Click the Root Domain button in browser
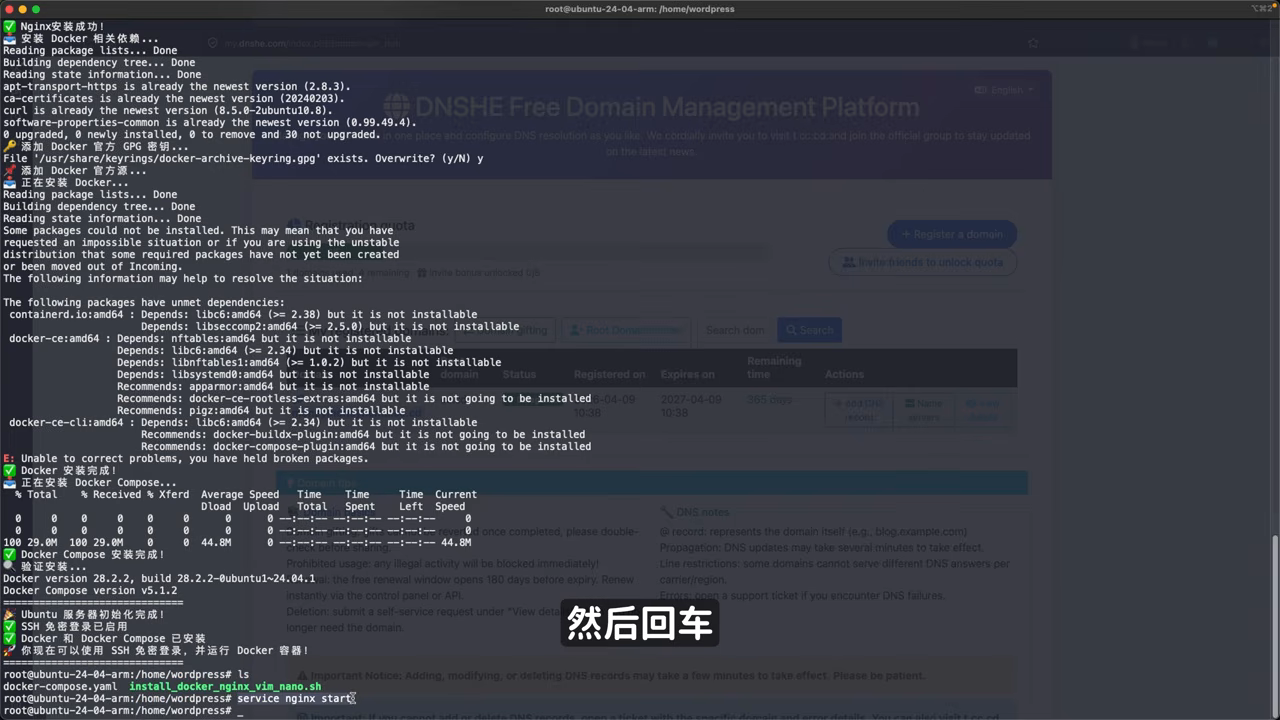This screenshot has width=1280, height=720. tap(628, 330)
